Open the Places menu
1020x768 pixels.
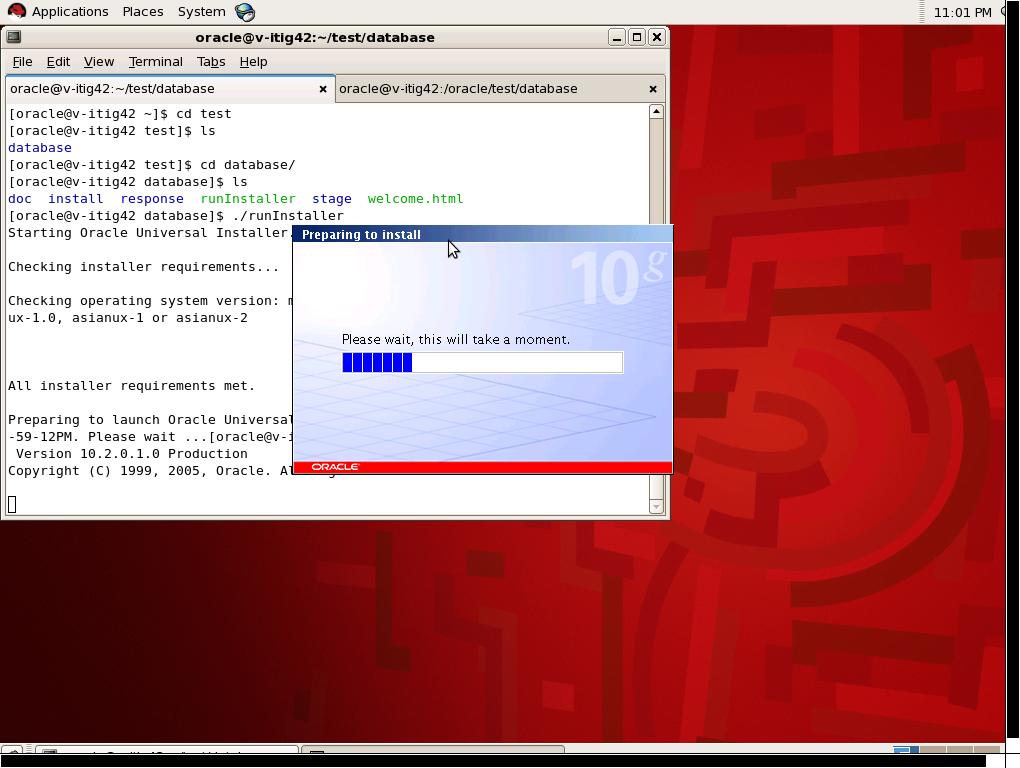coord(142,12)
